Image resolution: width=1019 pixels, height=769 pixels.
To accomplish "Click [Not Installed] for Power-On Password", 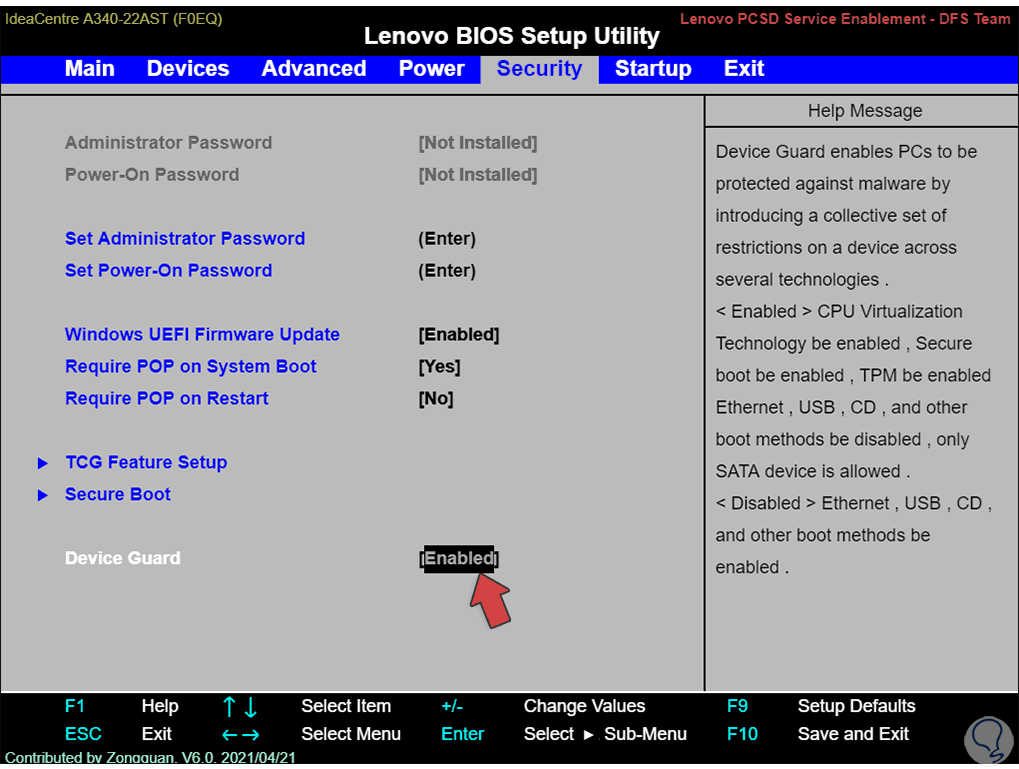I will pyautogui.click(x=478, y=174).
